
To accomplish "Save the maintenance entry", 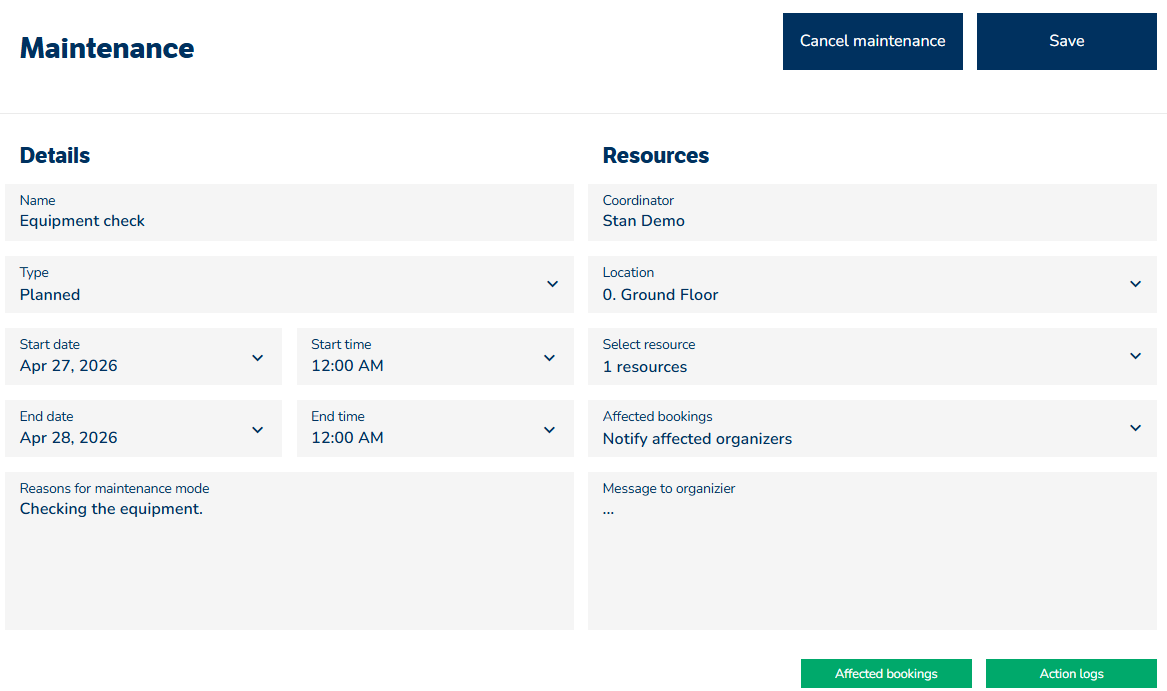I will [x=1066, y=41].
